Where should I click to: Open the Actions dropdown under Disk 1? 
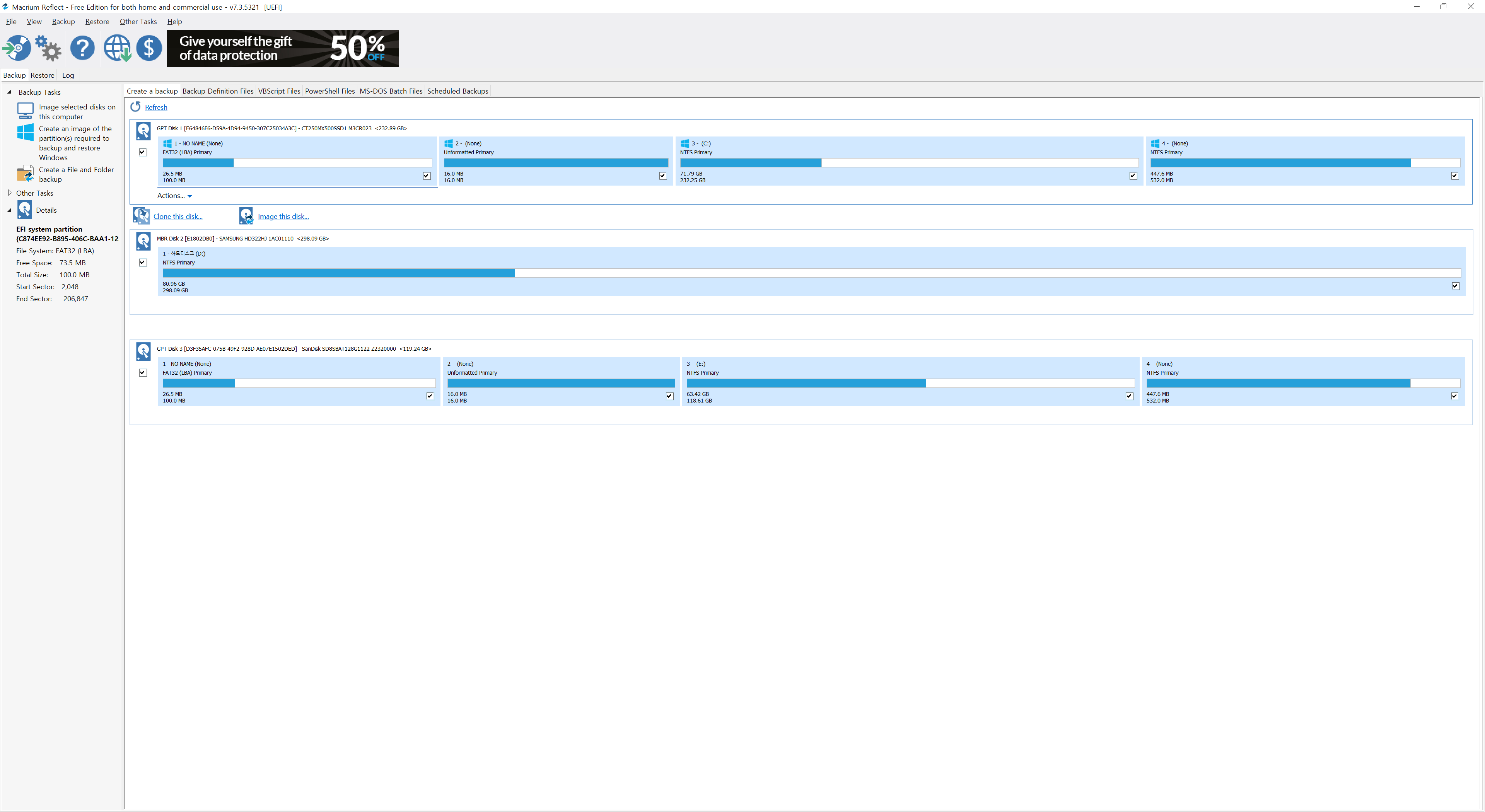pyautogui.click(x=174, y=196)
